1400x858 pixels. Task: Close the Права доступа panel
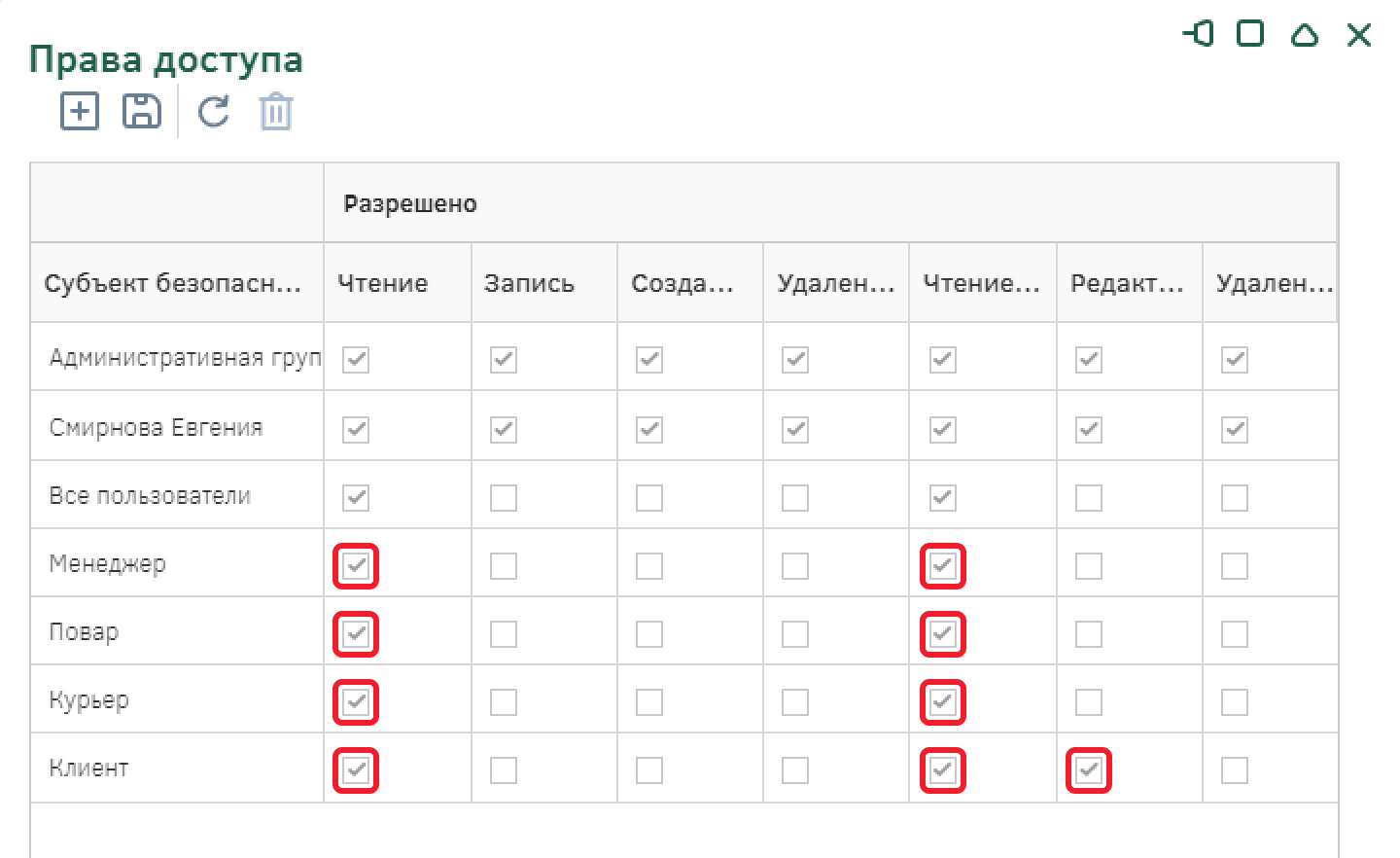[x=1359, y=35]
